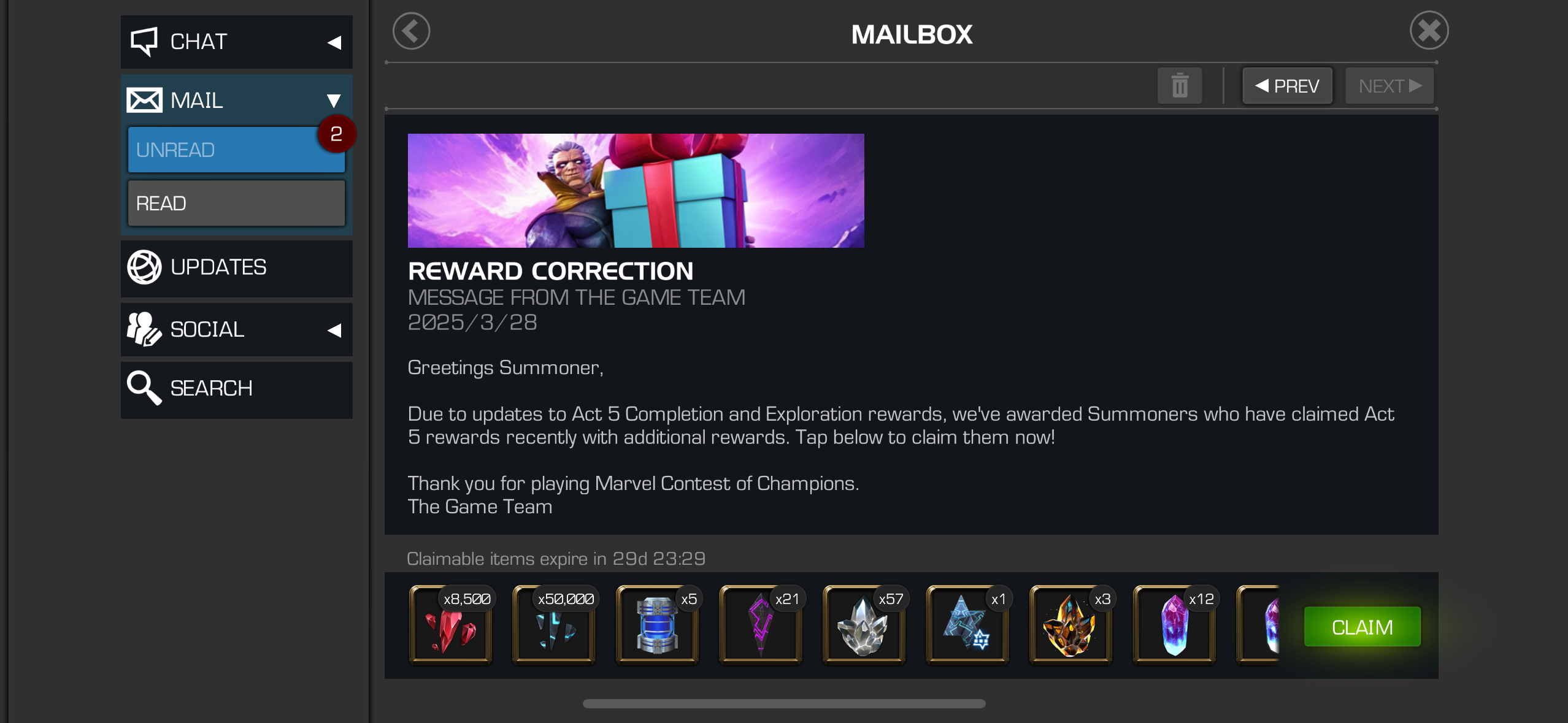Tap the silver crystal x57 reward
1568x723 pixels.
click(x=864, y=625)
